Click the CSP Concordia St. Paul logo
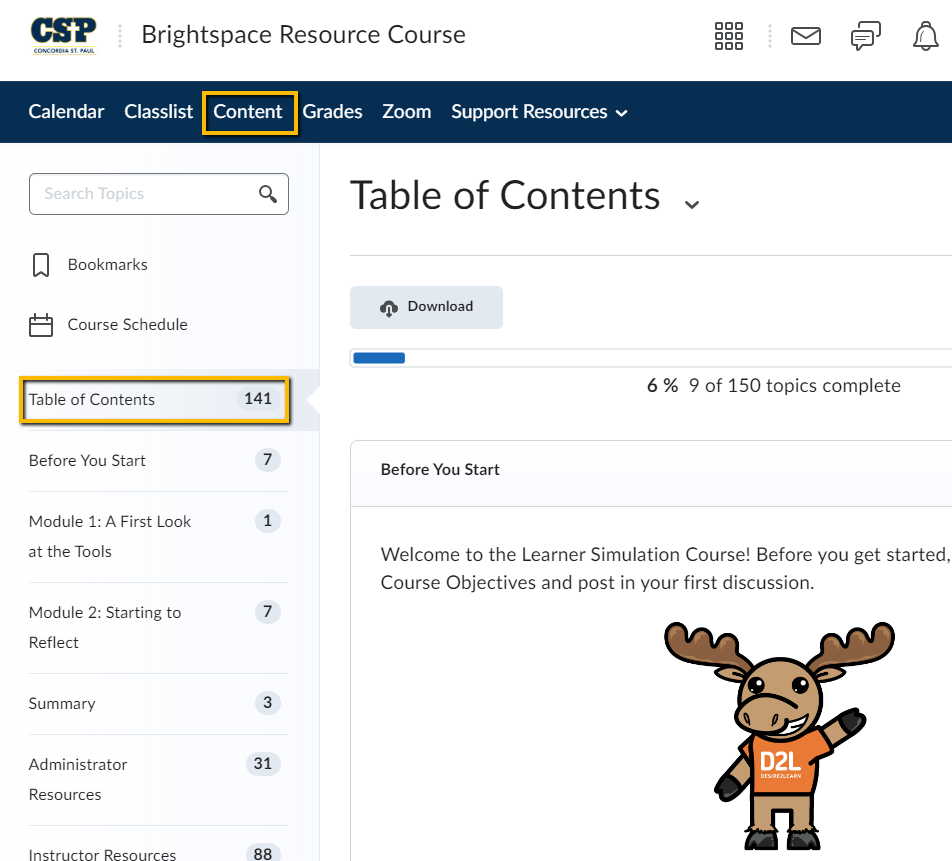Image resolution: width=952 pixels, height=861 pixels. tap(63, 36)
